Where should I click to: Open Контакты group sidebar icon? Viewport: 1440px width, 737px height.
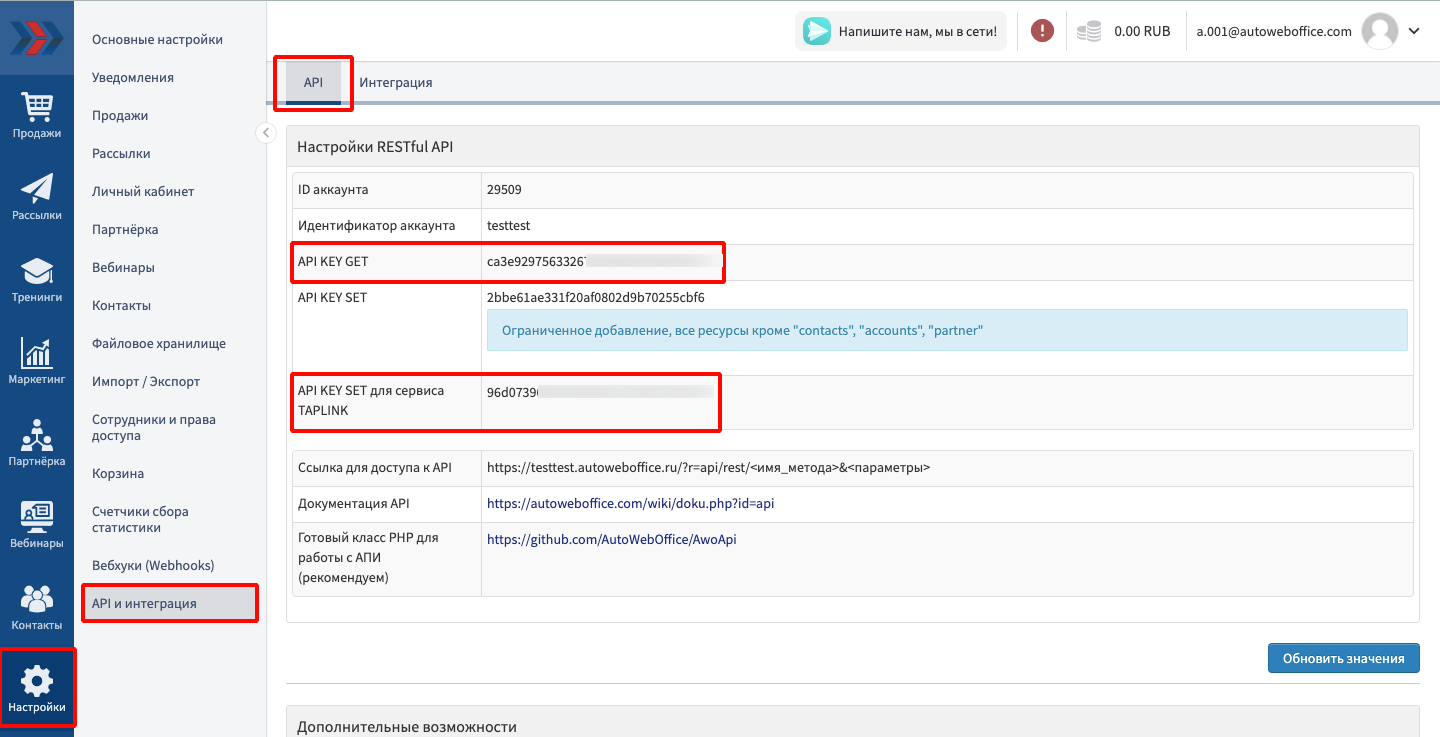(37, 600)
